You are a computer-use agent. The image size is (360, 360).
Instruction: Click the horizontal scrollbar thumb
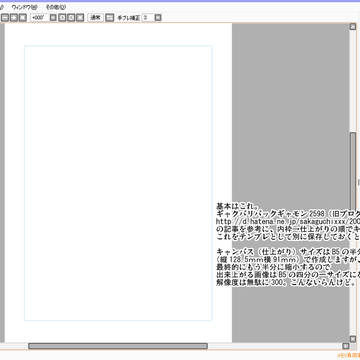click(118, 346)
